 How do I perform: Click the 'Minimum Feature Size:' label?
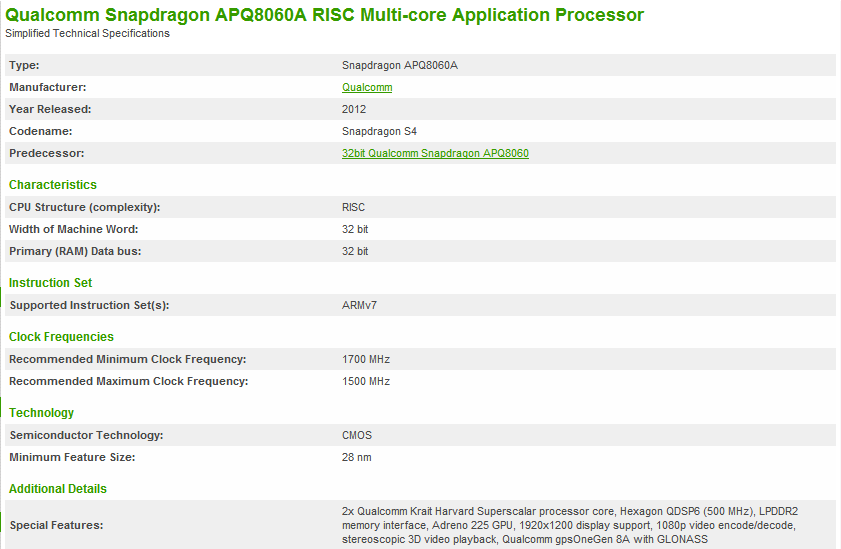click(x=72, y=457)
